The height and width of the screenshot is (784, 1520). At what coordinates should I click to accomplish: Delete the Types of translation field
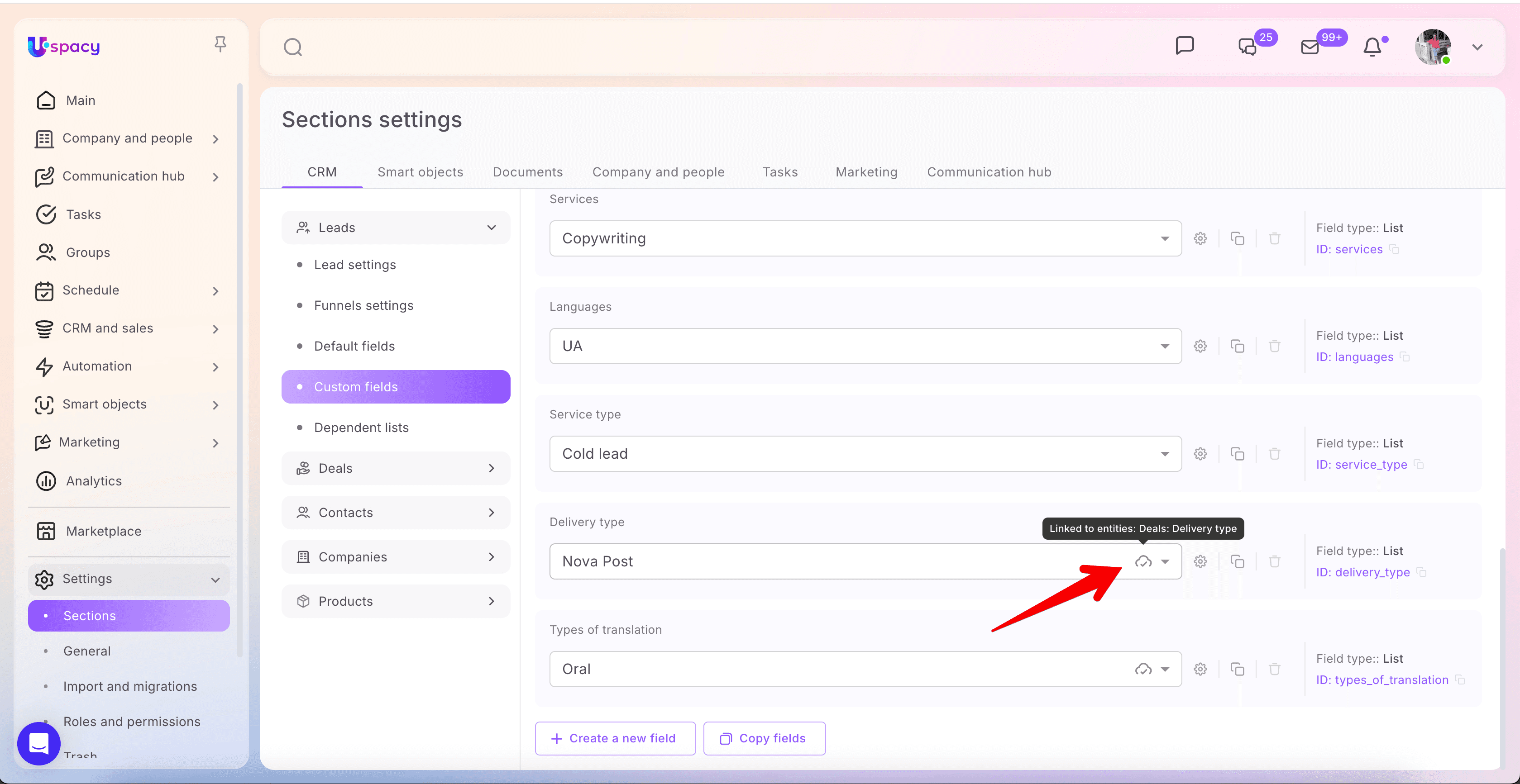(1275, 669)
